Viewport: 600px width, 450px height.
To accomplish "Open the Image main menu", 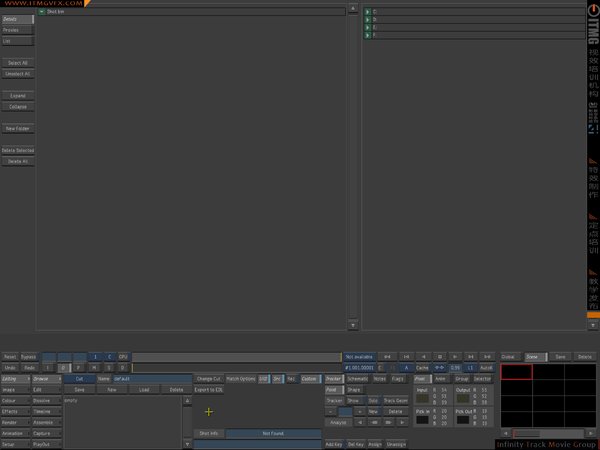I will 15,390.
